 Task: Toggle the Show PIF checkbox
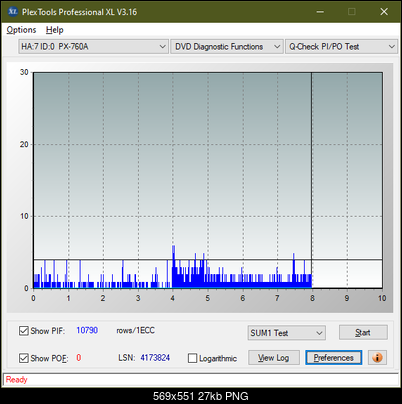[24, 331]
